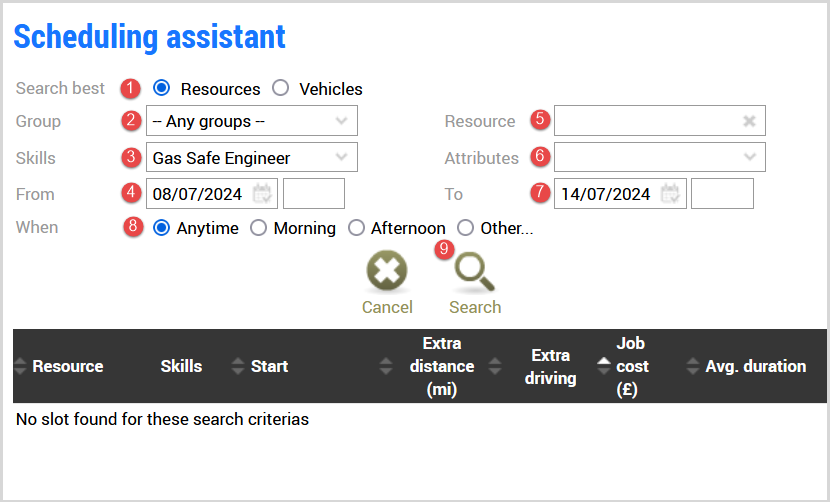Sort by Resource column arrows
The width and height of the screenshot is (830, 502).
(21, 366)
